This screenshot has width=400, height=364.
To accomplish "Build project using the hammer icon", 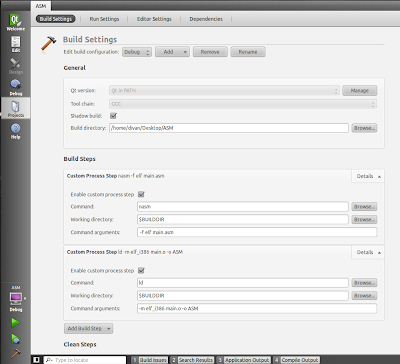I will [15, 354].
